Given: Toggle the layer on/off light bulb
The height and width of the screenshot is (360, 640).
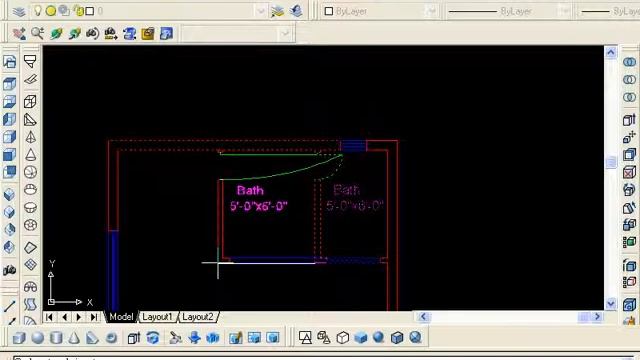Looking at the screenshot, I should 38,11.
